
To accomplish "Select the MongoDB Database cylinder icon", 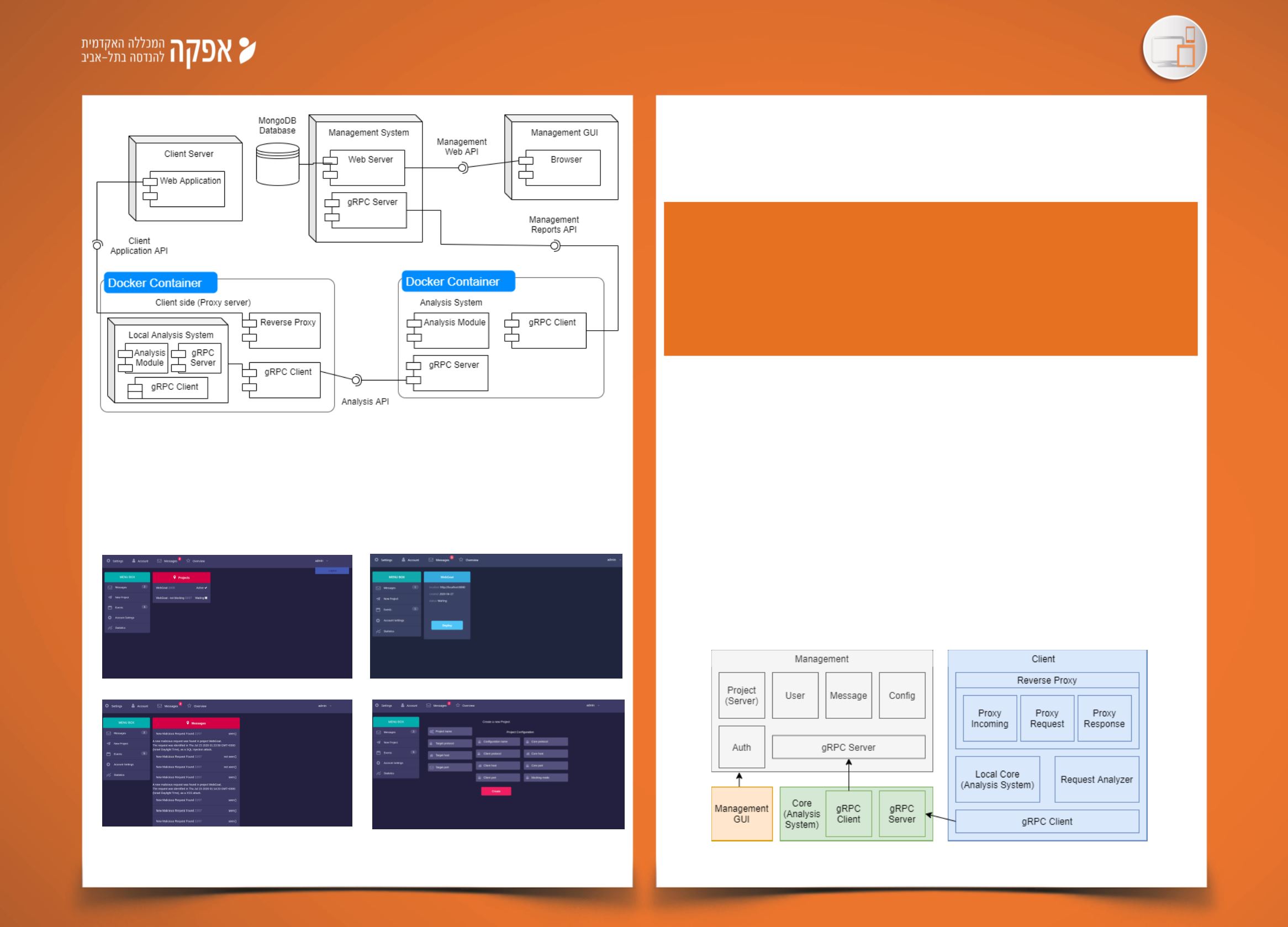I will [x=277, y=164].
